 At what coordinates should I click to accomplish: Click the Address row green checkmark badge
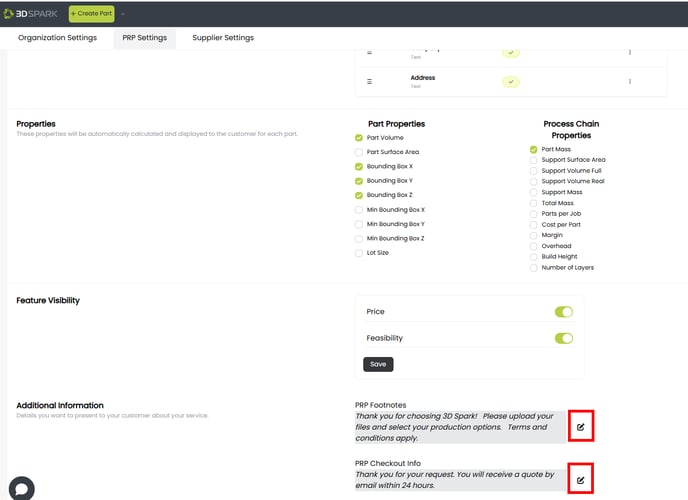(511, 81)
